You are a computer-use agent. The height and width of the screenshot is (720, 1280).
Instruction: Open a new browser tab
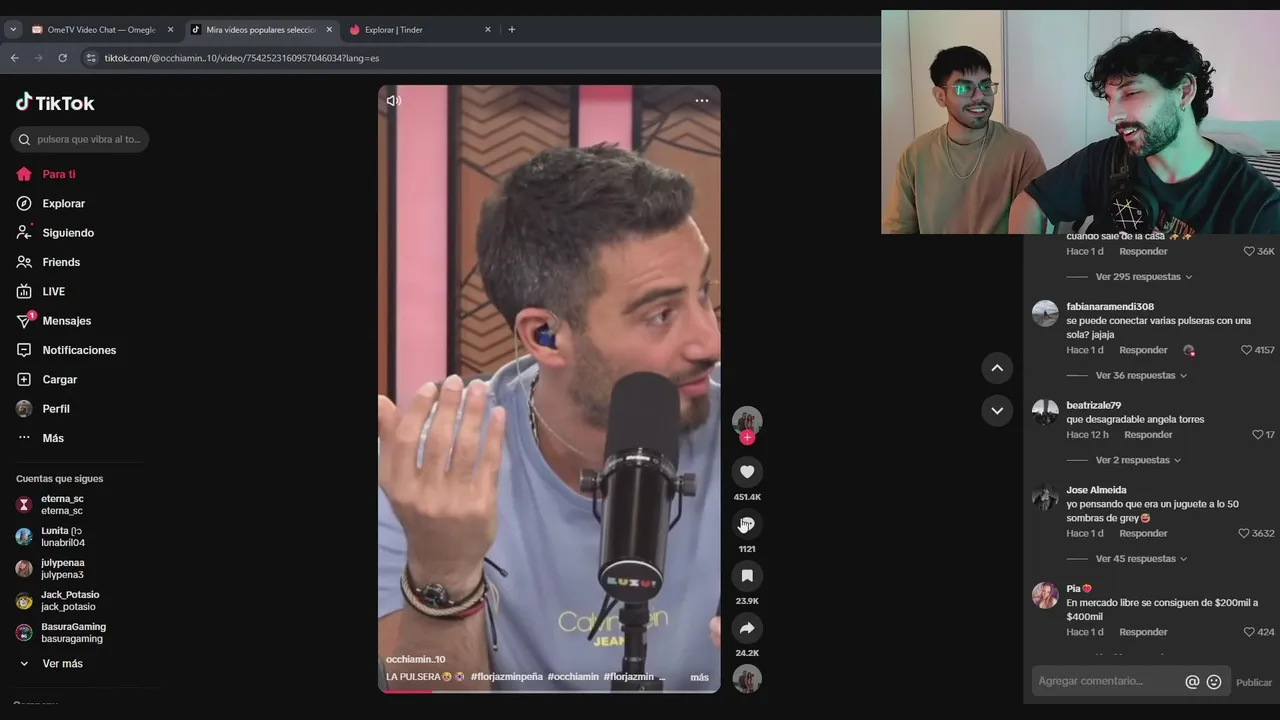pos(512,30)
